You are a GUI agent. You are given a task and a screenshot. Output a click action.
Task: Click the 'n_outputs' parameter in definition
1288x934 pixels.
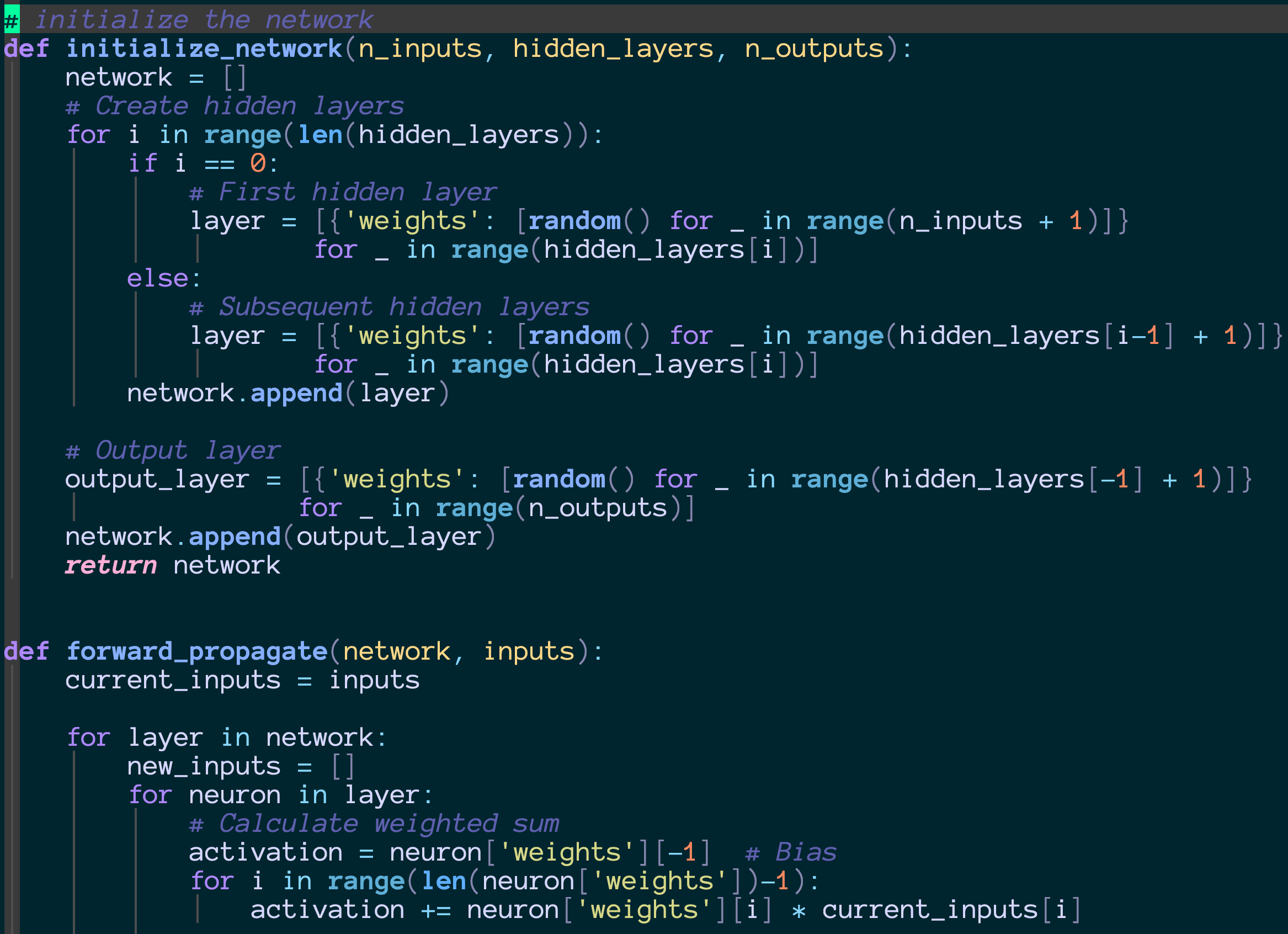(x=814, y=49)
